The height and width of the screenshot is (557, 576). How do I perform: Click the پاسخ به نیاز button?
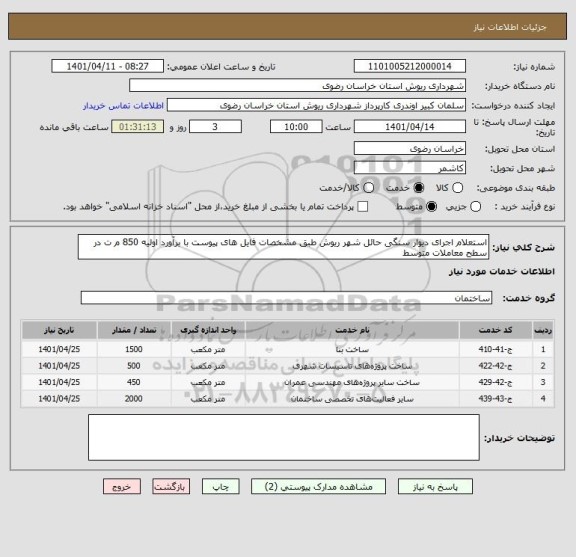click(x=435, y=487)
